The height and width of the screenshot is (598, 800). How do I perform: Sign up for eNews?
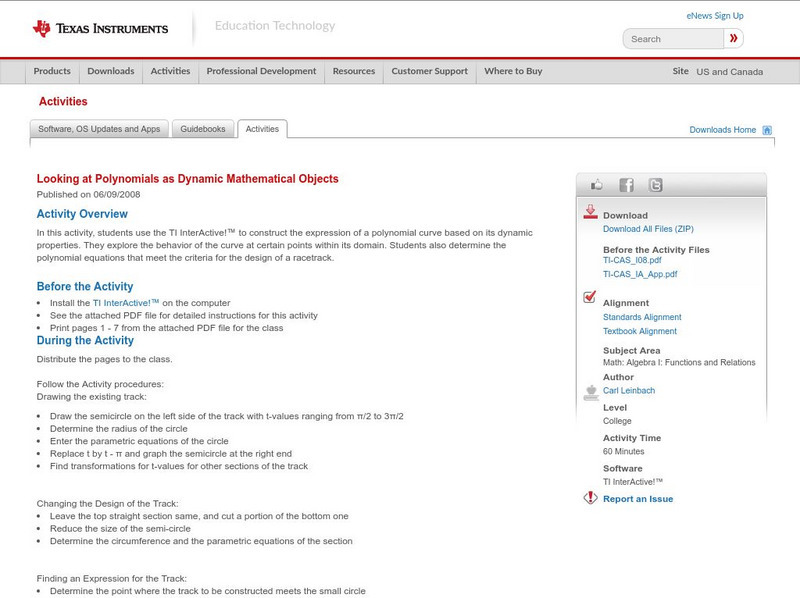pos(713,15)
